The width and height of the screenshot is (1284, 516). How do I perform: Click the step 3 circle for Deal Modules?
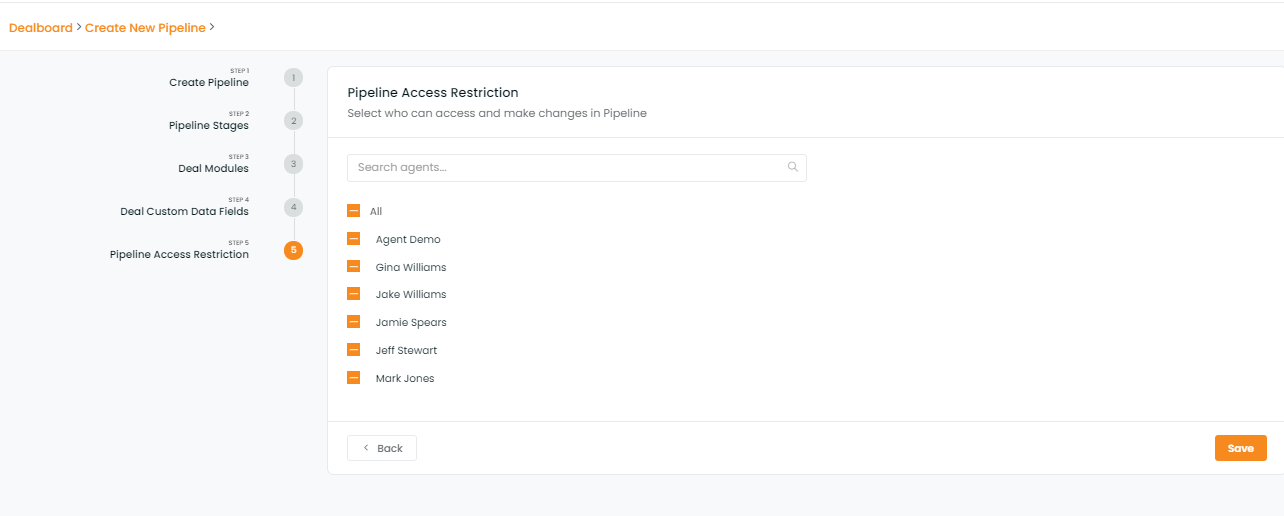tap(293, 164)
